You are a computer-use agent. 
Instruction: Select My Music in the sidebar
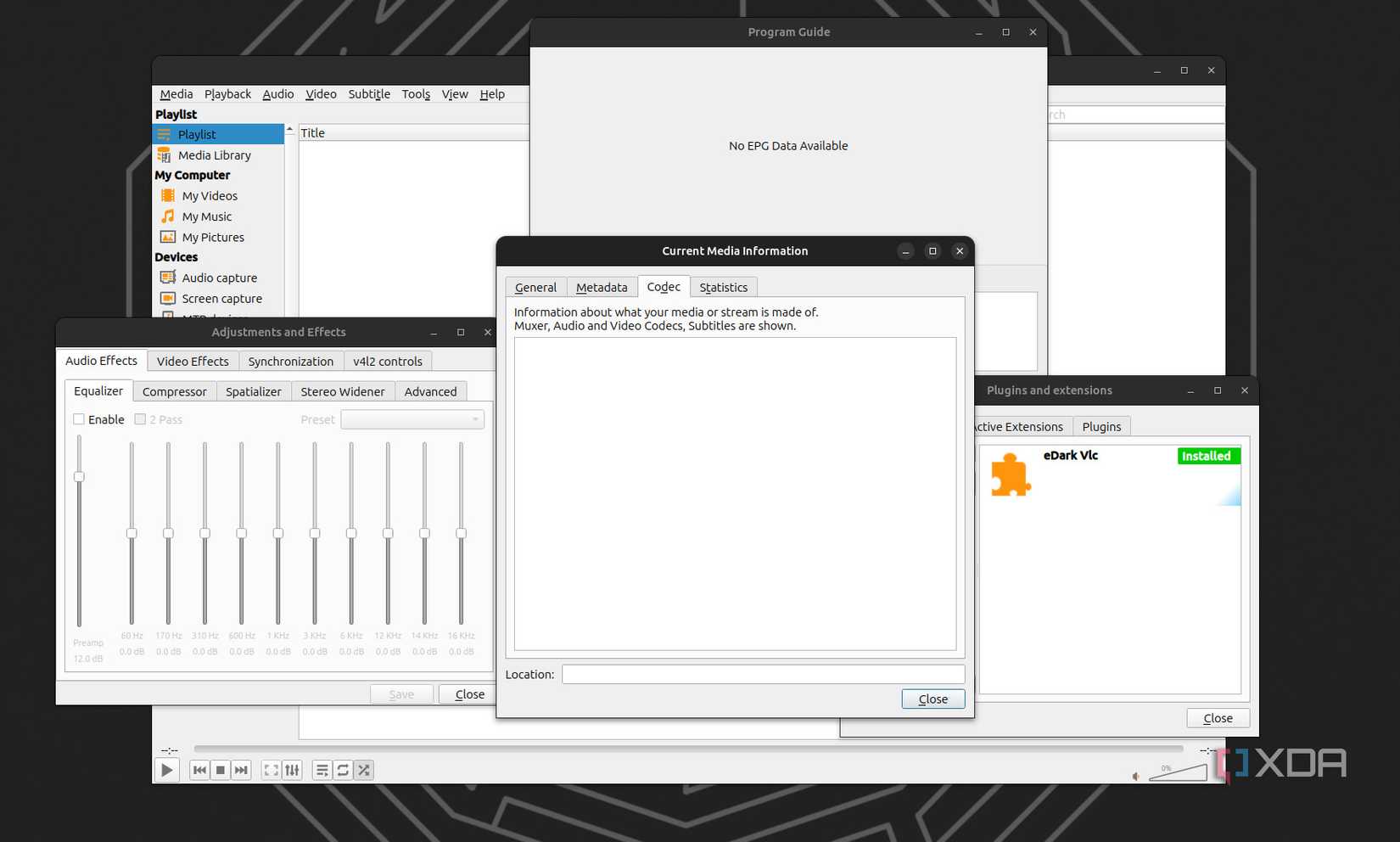click(x=206, y=216)
